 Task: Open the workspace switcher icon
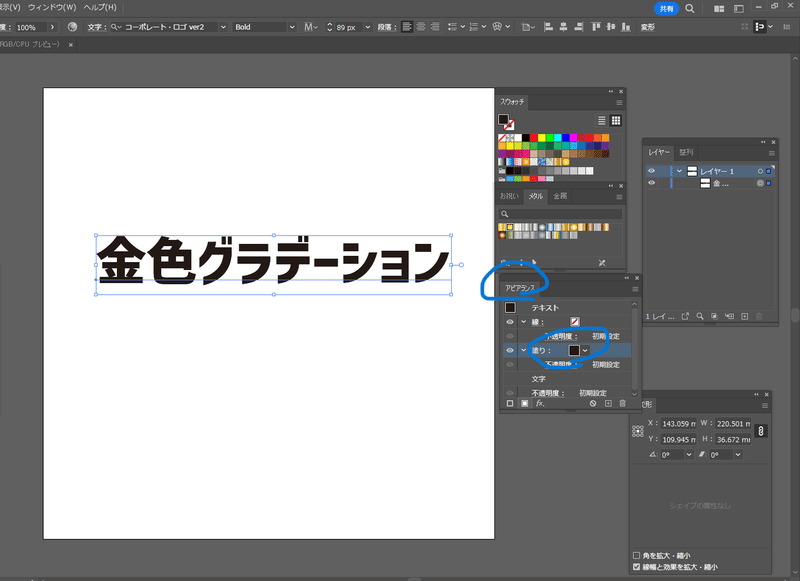click(738, 9)
